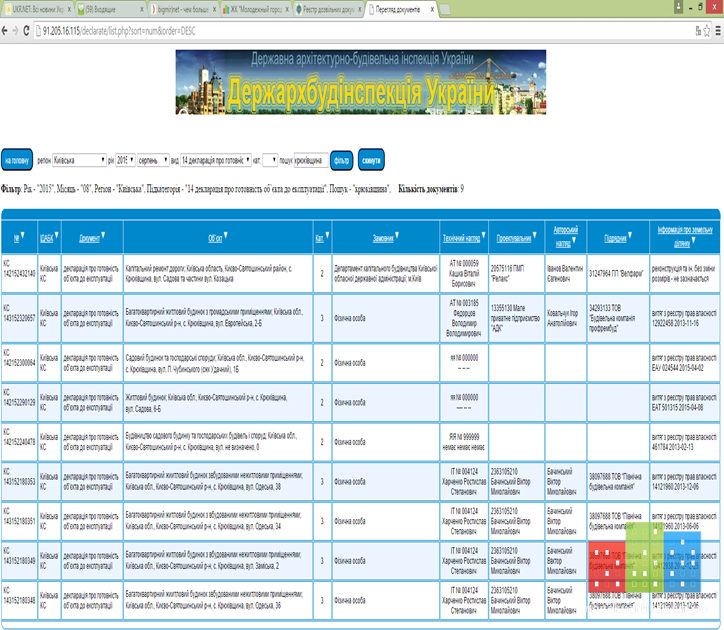Screen dimensions: 724x630
Task: Click land info cell 'ЕАТ 501315 2015-04-08'
Action: pos(685,403)
